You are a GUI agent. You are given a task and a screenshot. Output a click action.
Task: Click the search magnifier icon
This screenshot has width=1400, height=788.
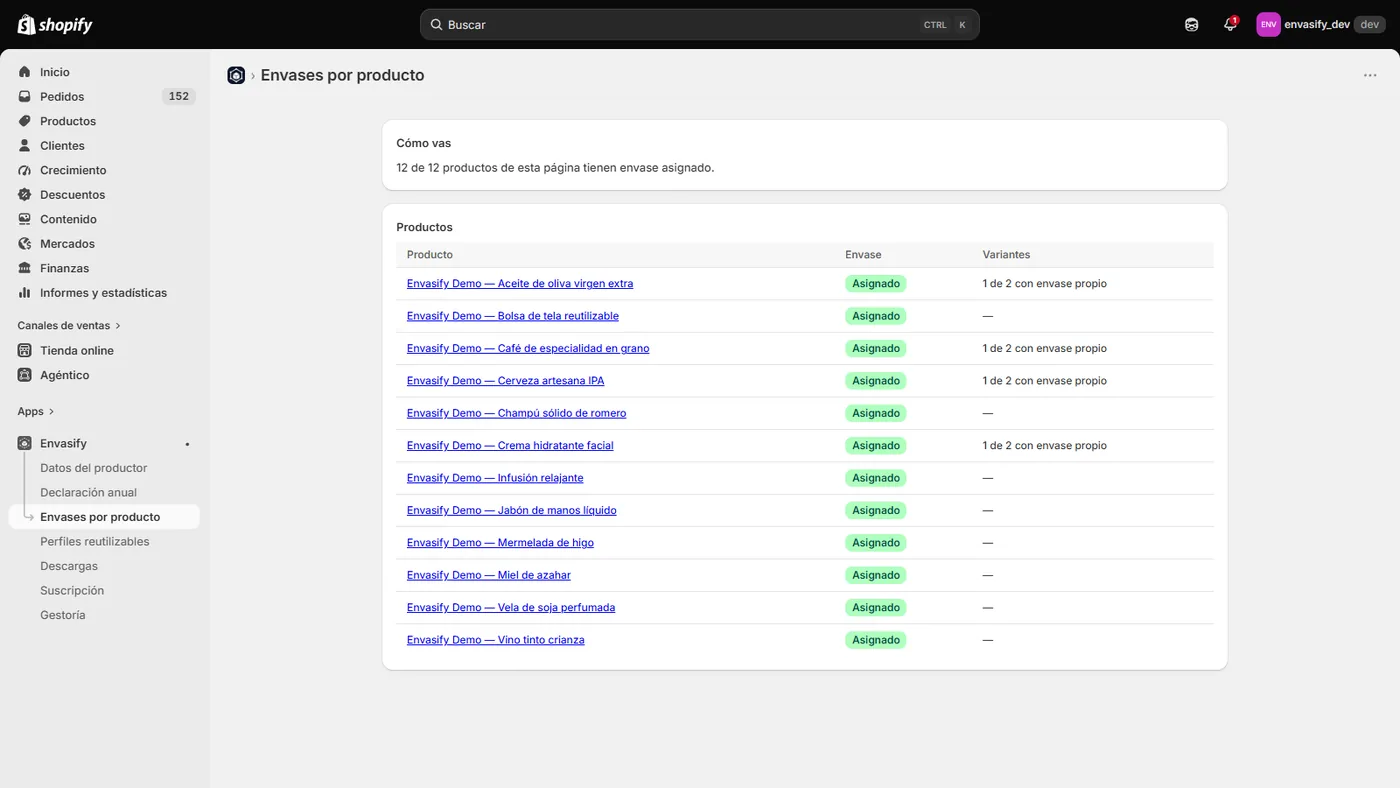[x=436, y=25]
